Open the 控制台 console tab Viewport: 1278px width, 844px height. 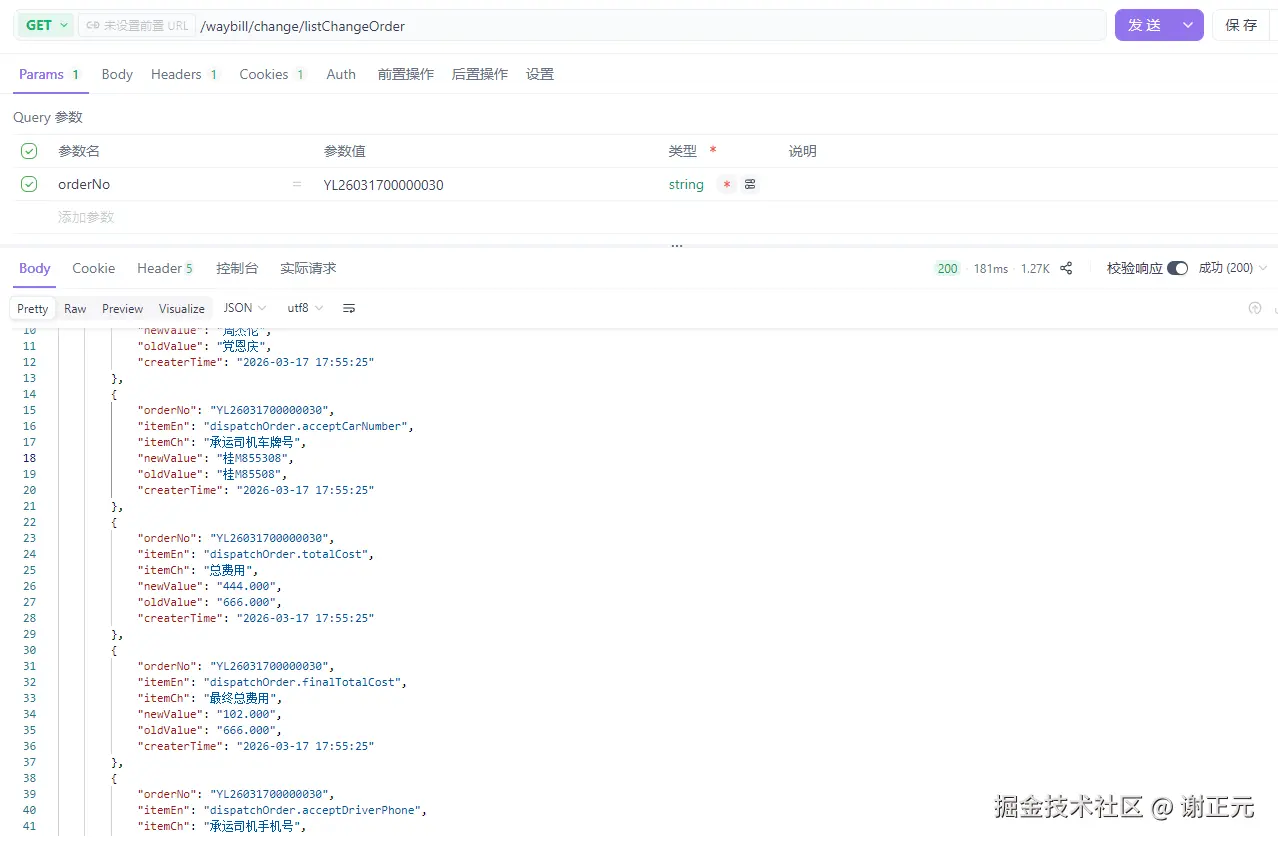[x=237, y=268]
